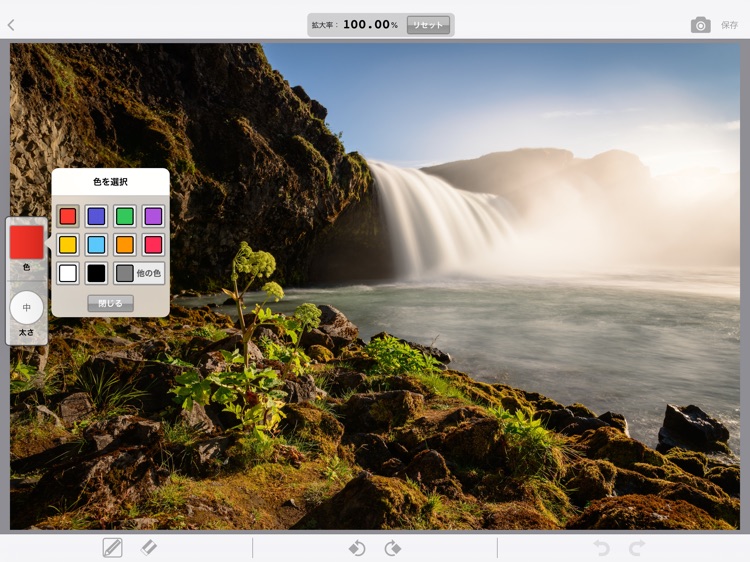The height and width of the screenshot is (562, 750).
Task: Pick the white color swatch
Action: (x=68, y=273)
